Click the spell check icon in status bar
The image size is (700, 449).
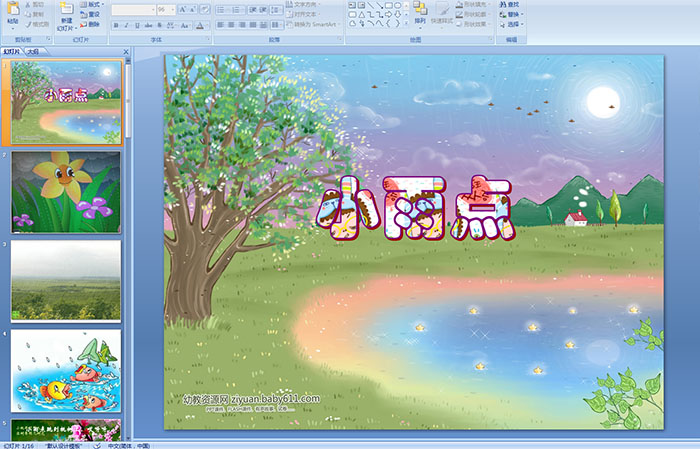coord(96,446)
